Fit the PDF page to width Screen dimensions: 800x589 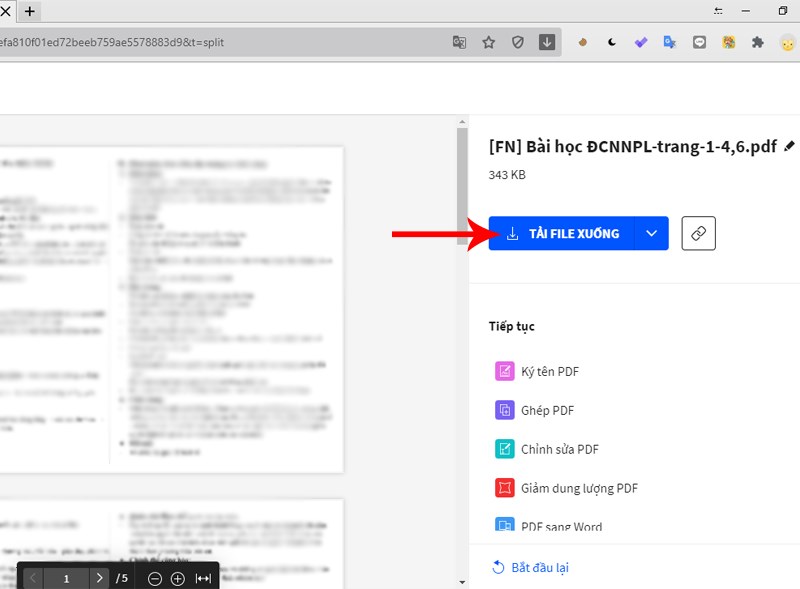click(201, 577)
